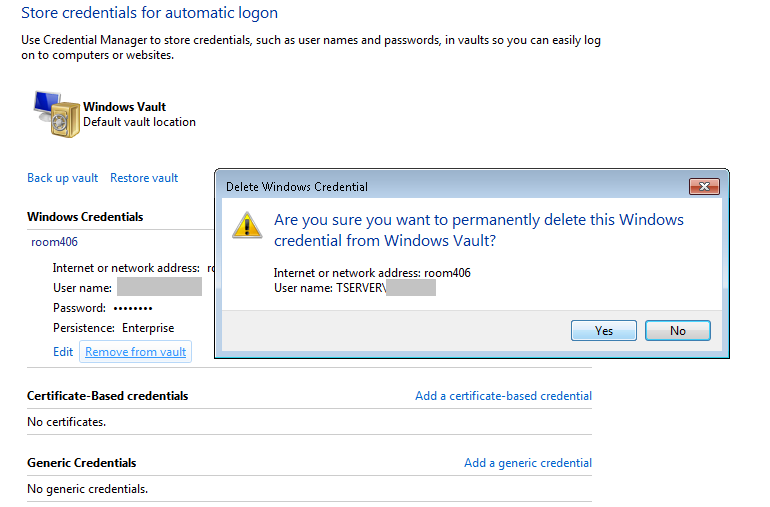Screen dimensions: 770x507
Task: Click the Windows Credentials heading
Action: point(85,217)
